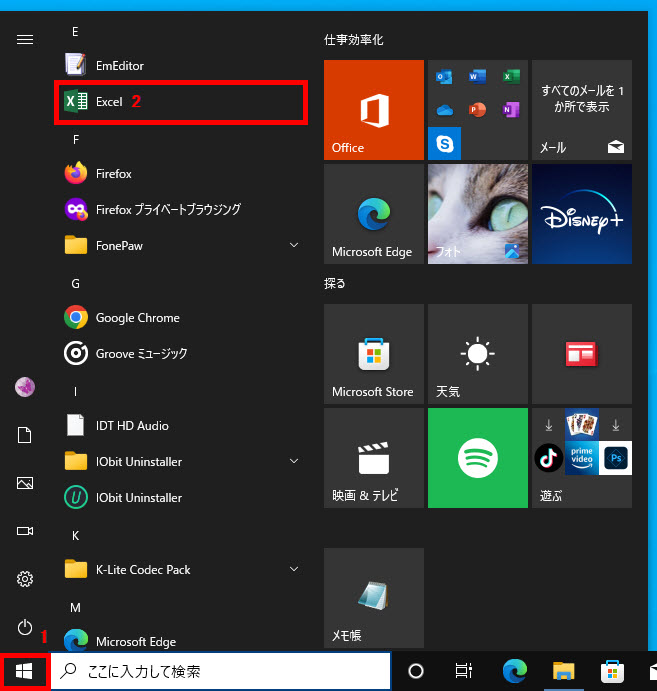Viewport: 657px width, 691px height.
Task: Click the taskbar search box
Action: [220, 671]
